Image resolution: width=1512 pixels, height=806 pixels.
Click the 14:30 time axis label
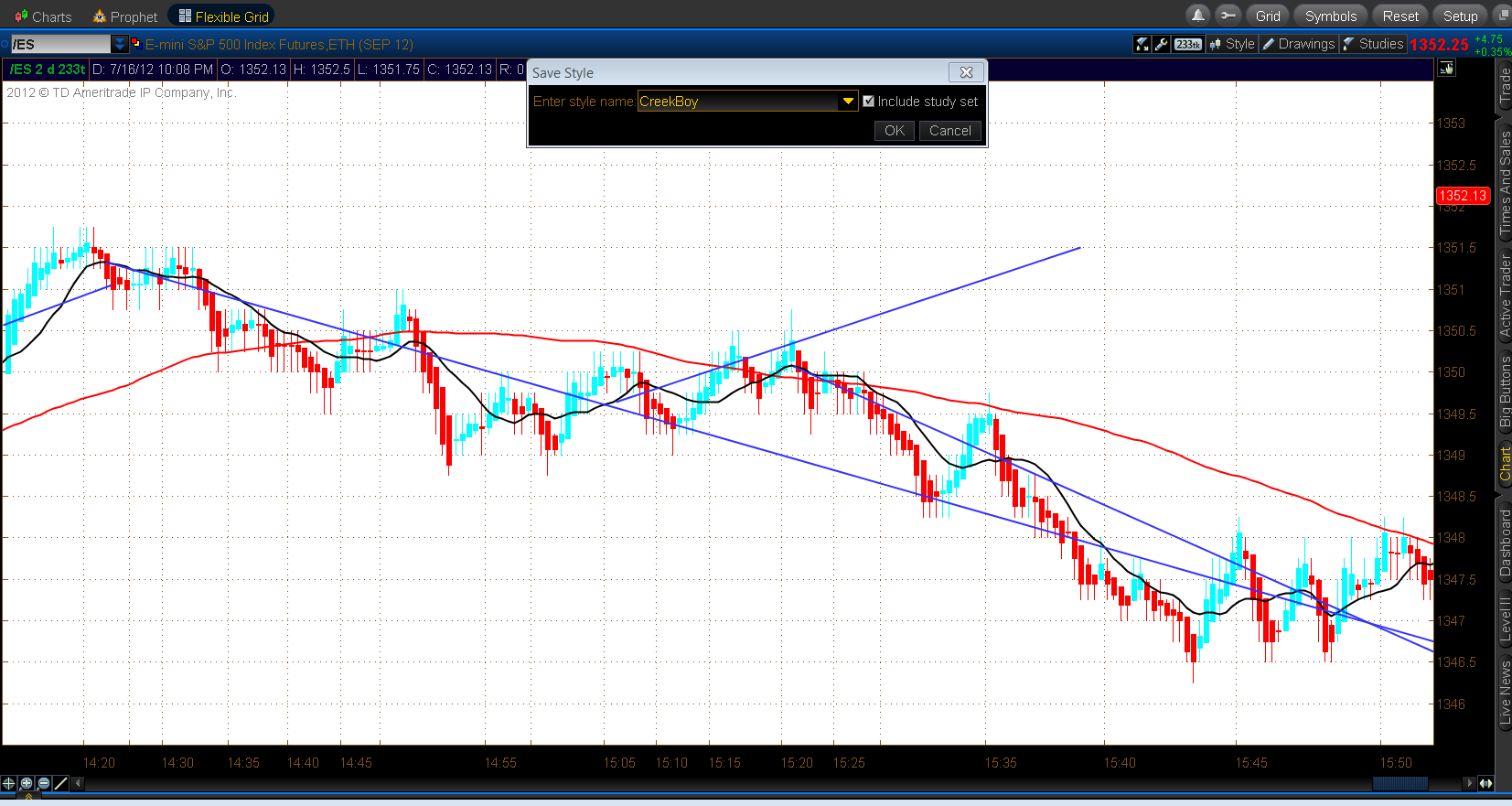click(x=177, y=763)
